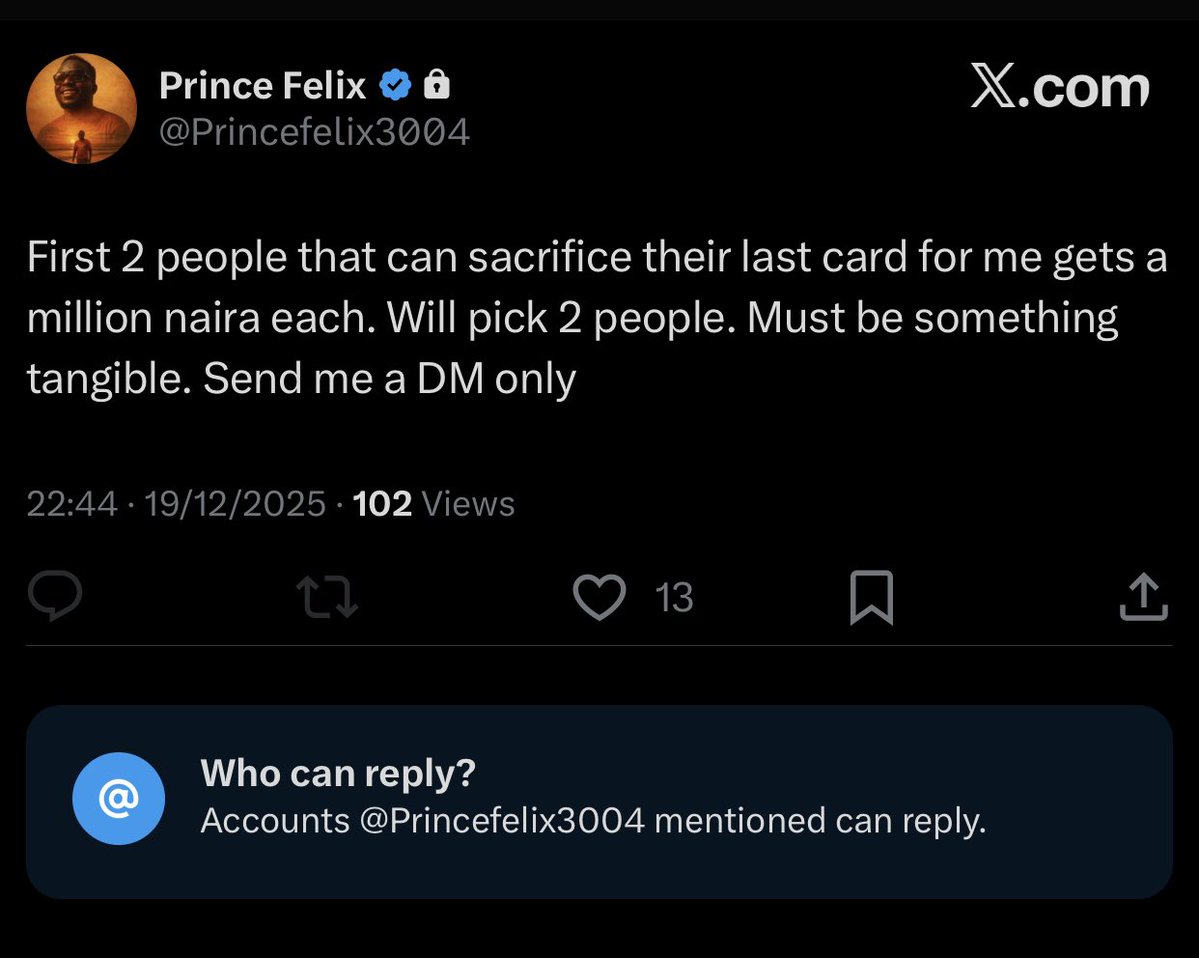Click the tweet text about million naira

(596, 318)
